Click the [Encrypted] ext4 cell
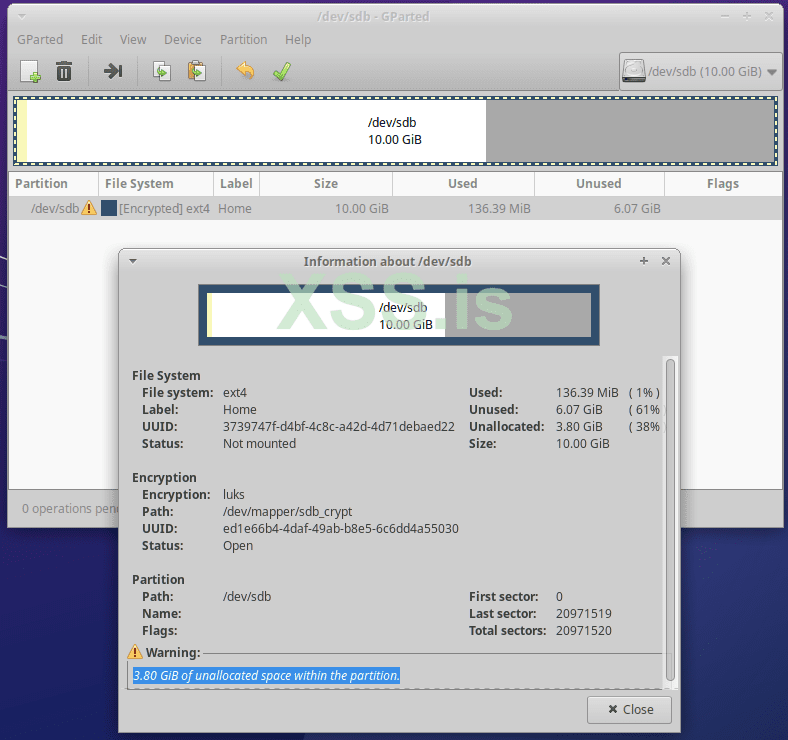Viewport: 788px width, 740px height. [164, 208]
